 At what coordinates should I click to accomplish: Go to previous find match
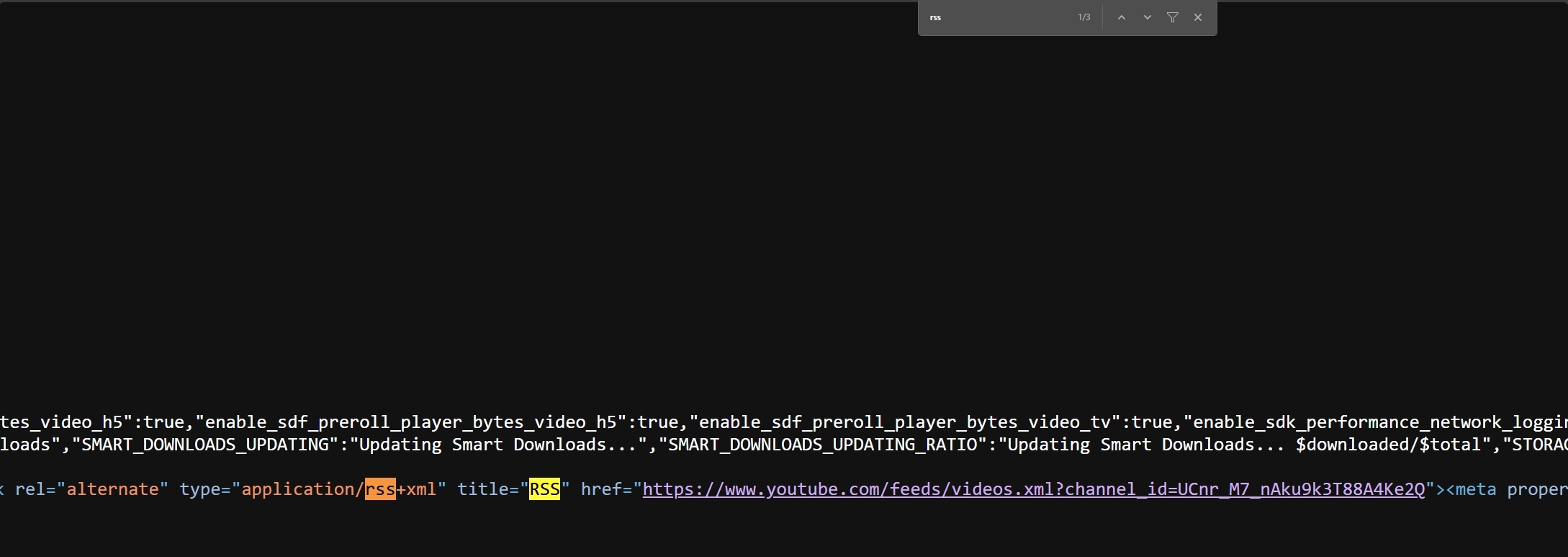(x=1121, y=17)
